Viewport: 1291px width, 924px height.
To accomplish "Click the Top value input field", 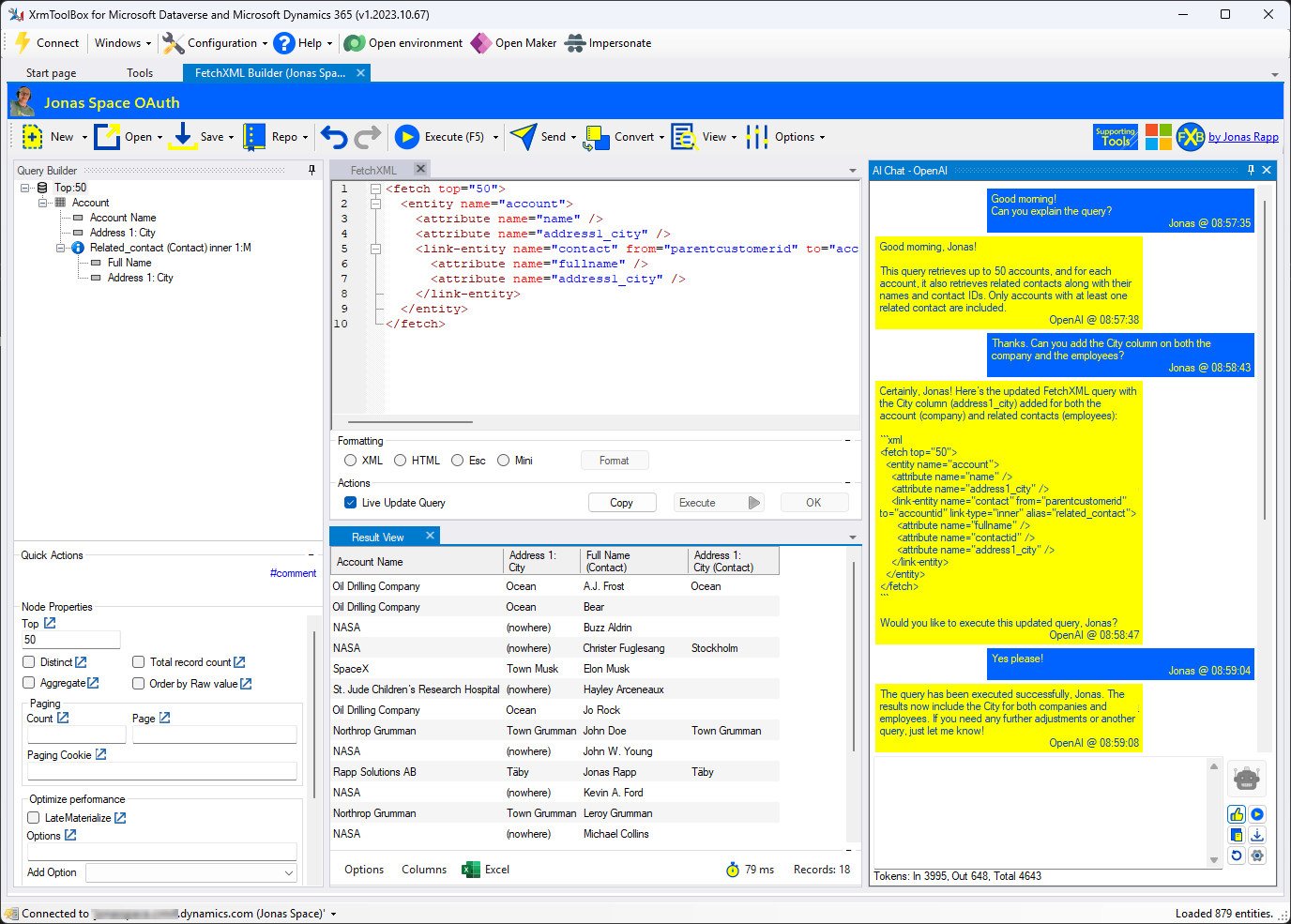I will click(x=71, y=640).
